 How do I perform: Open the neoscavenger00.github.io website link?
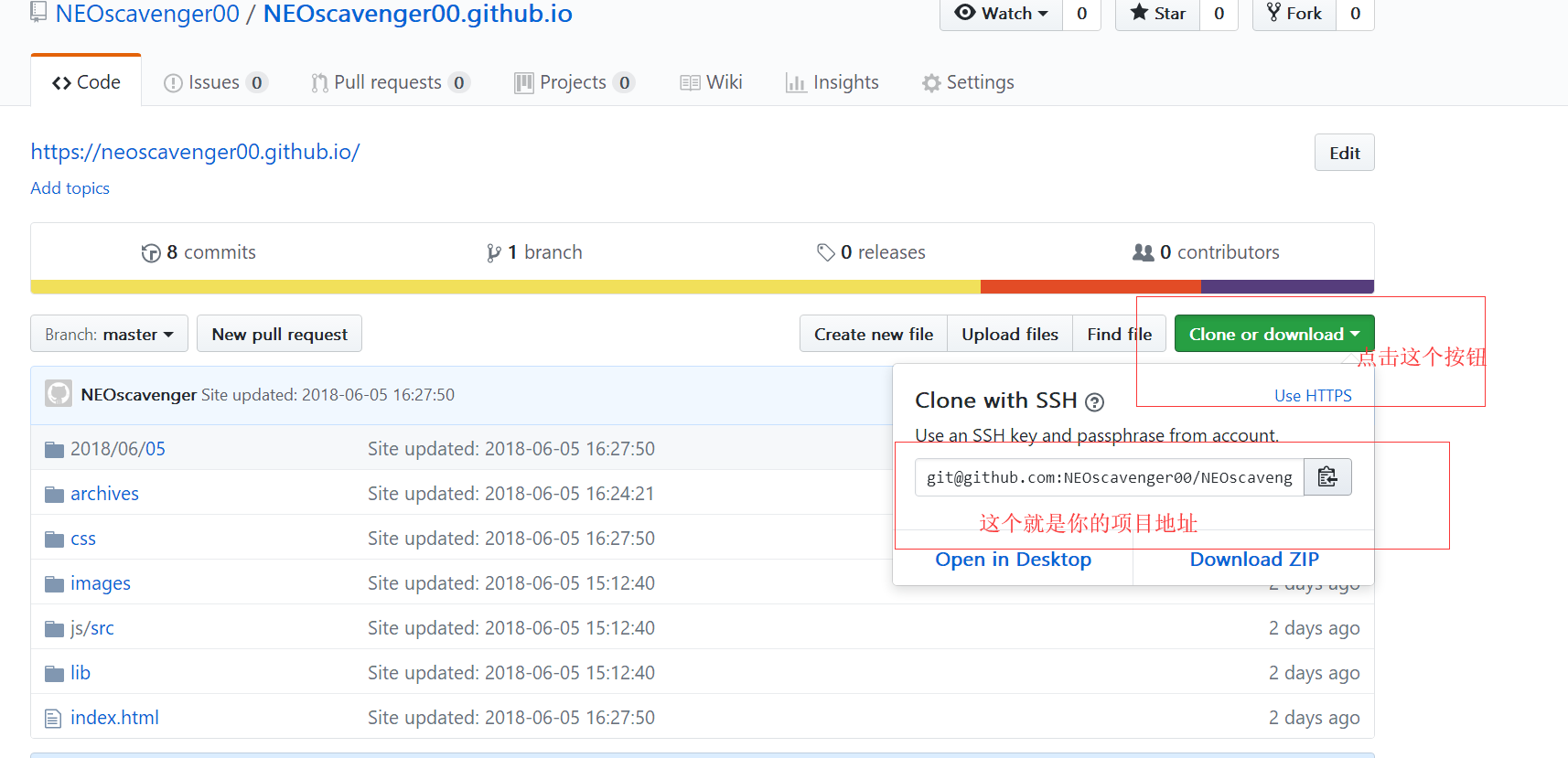click(x=195, y=152)
